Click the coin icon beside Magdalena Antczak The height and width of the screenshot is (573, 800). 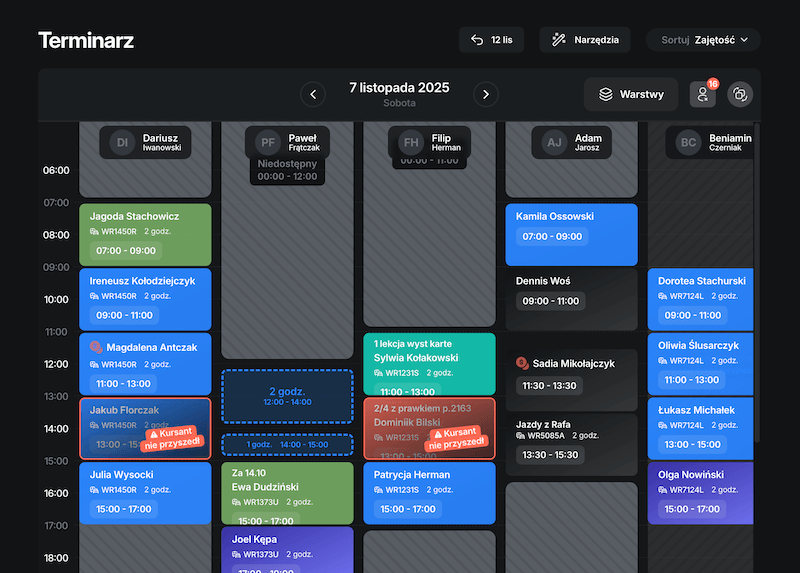[96, 347]
